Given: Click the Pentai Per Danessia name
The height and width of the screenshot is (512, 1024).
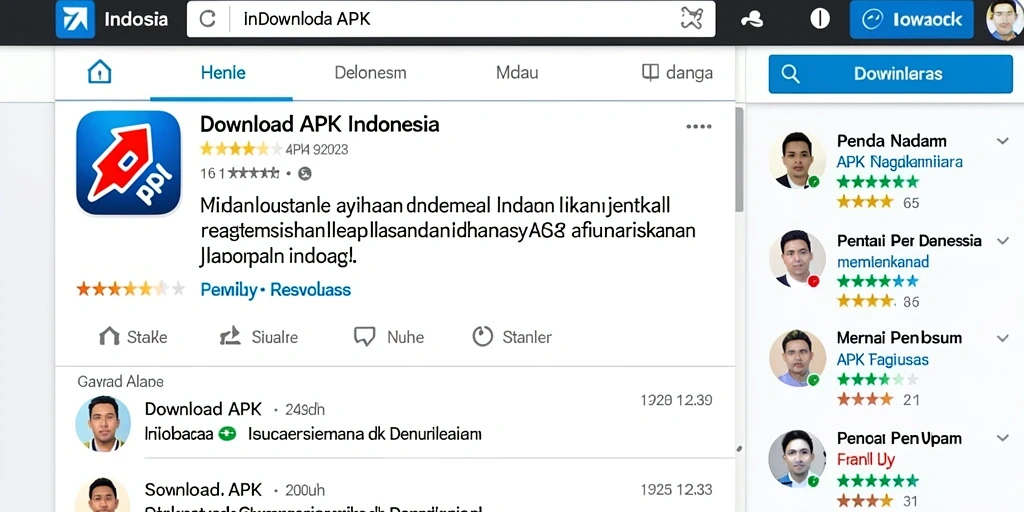Looking at the screenshot, I should [909, 240].
